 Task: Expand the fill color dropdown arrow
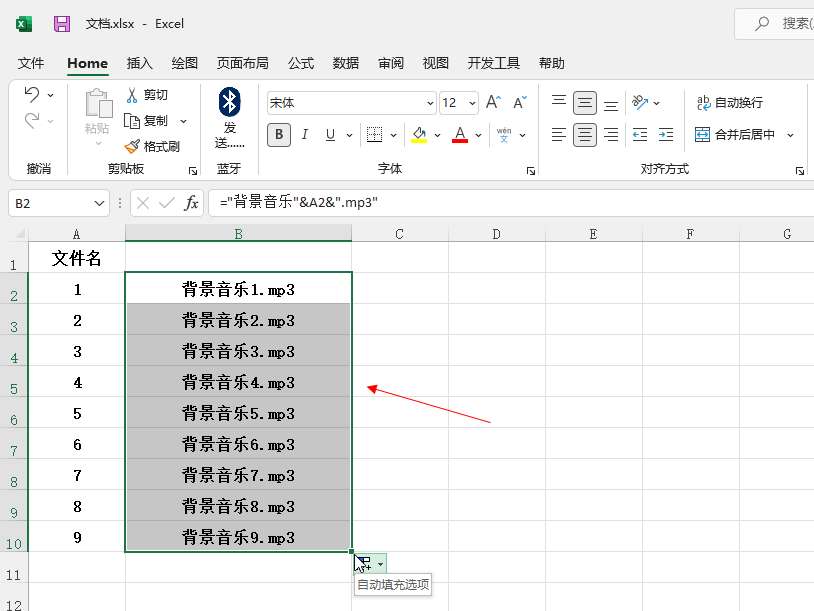coord(437,135)
